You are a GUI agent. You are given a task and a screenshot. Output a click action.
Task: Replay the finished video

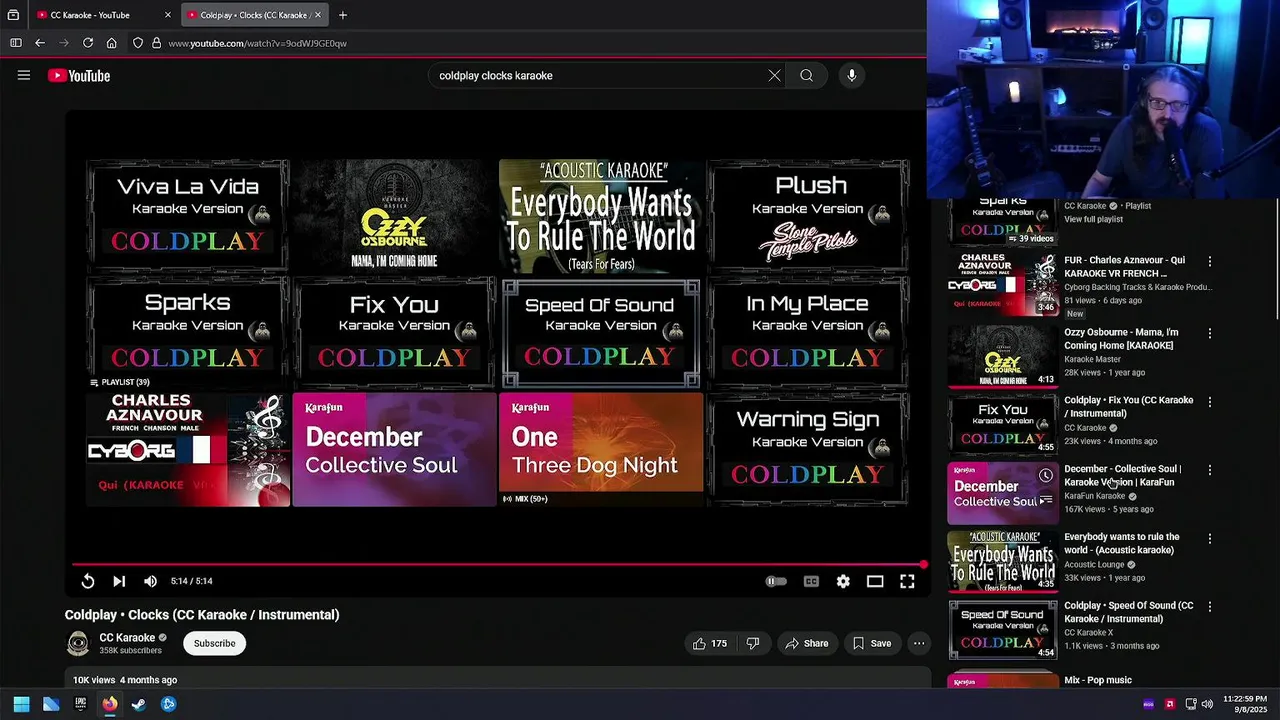click(88, 581)
